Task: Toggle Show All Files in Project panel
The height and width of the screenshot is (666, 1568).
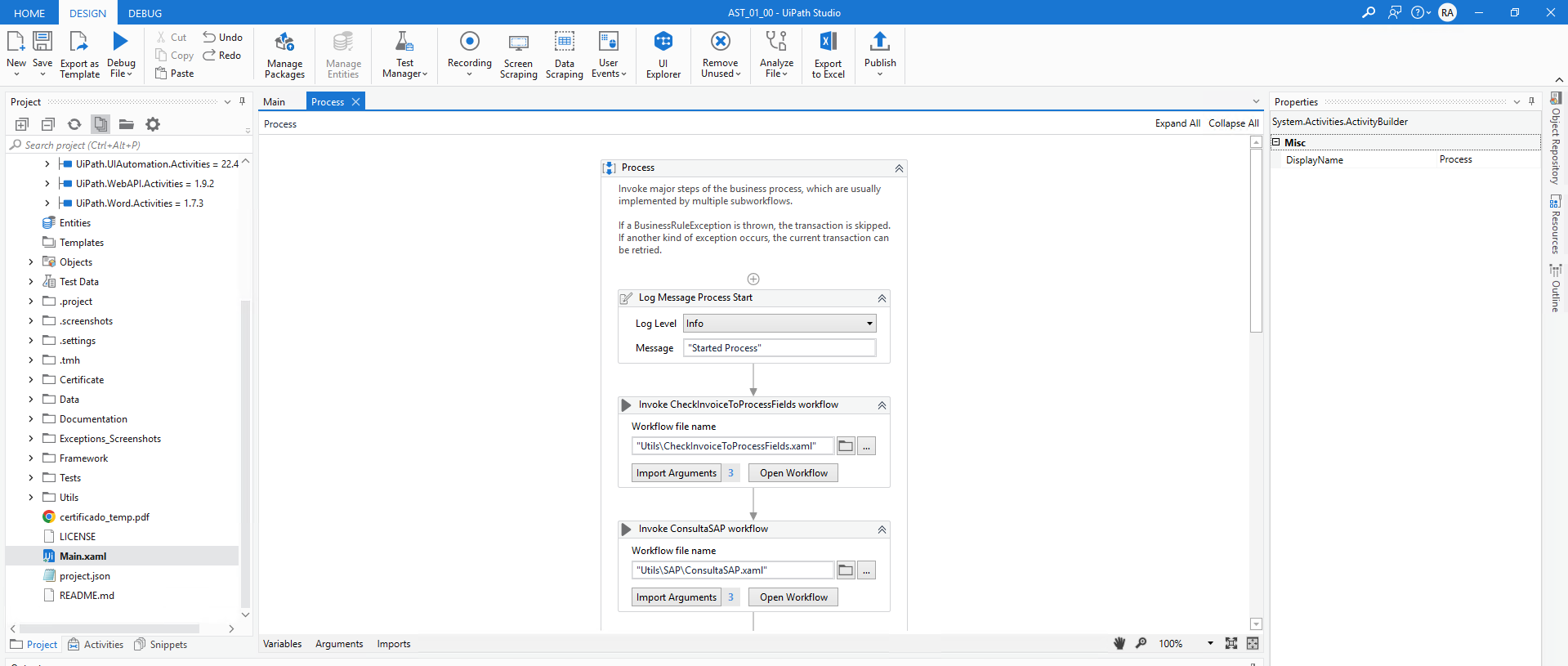Action: coord(101,124)
